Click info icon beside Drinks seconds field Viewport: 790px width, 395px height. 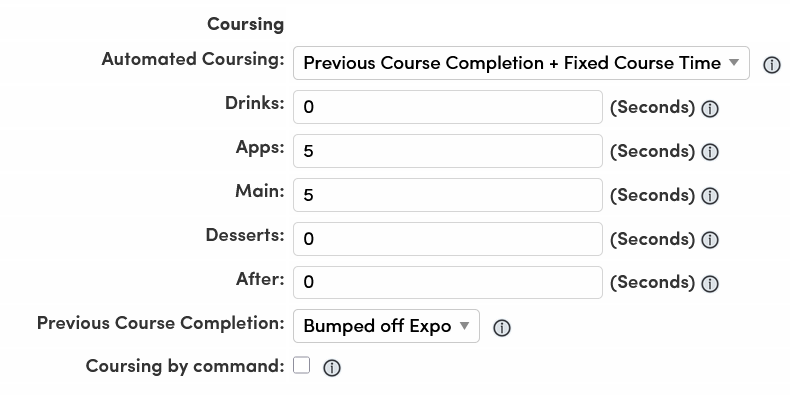tap(710, 109)
